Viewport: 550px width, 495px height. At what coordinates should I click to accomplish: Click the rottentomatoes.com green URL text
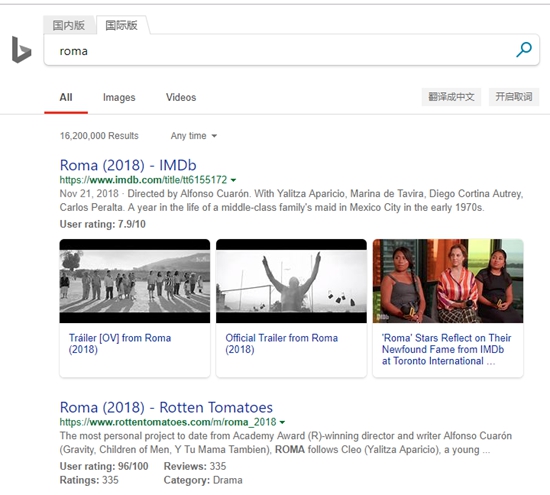tap(168, 422)
